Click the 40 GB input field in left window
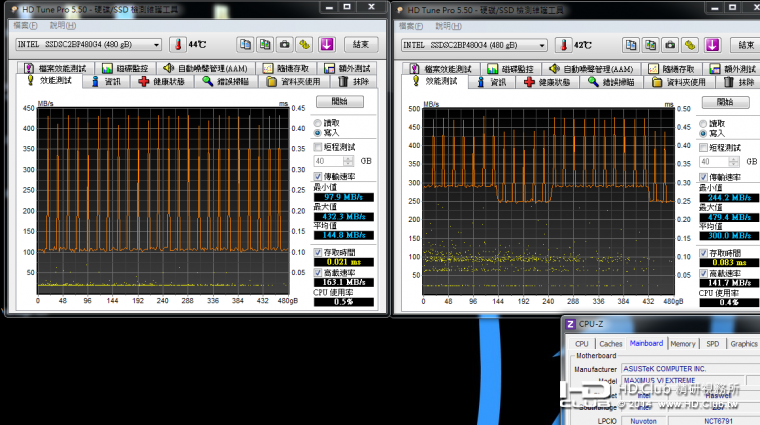Screen dimensions: 760x425 329,161
